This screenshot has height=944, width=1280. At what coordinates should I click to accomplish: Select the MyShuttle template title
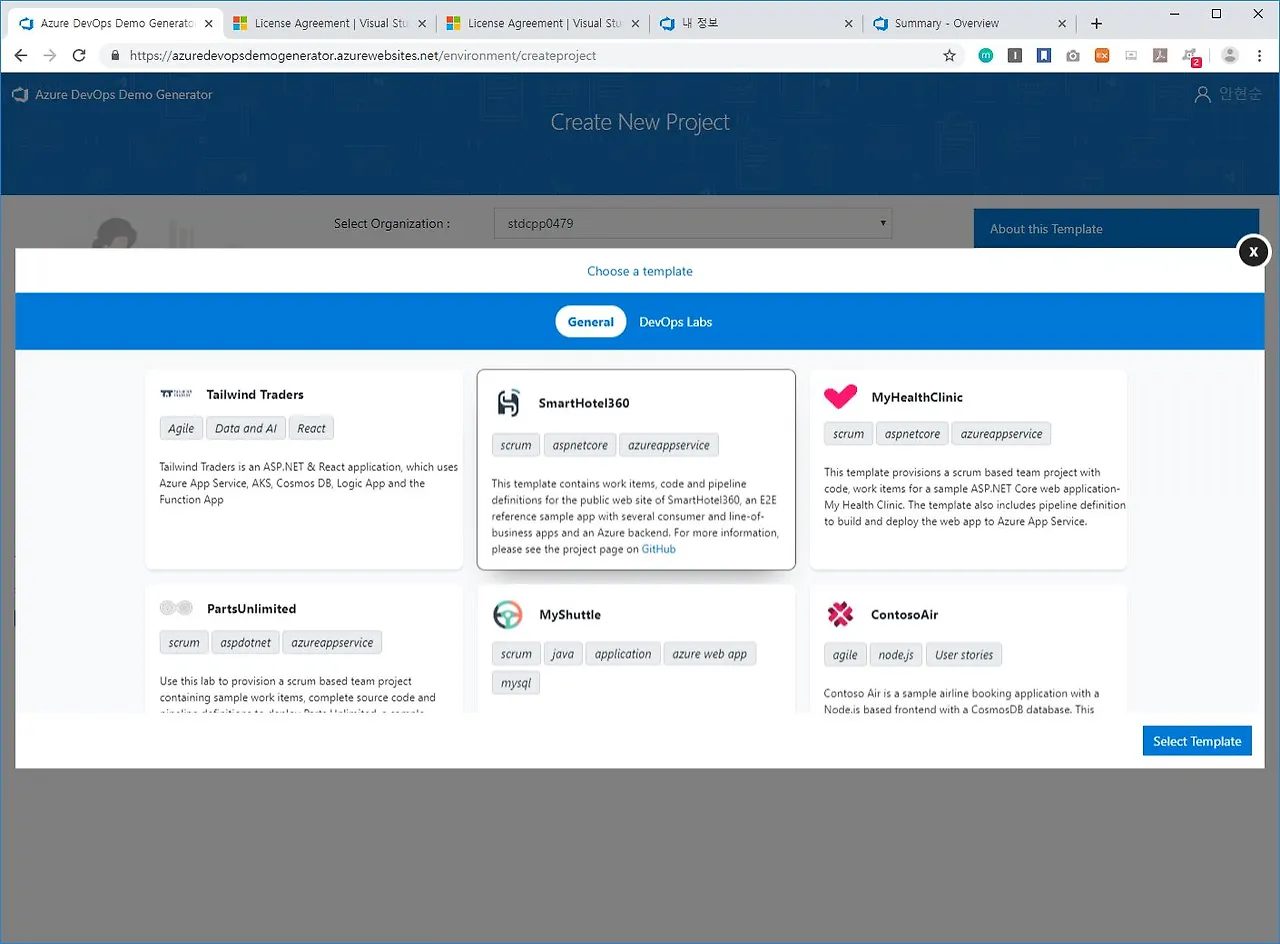570,614
